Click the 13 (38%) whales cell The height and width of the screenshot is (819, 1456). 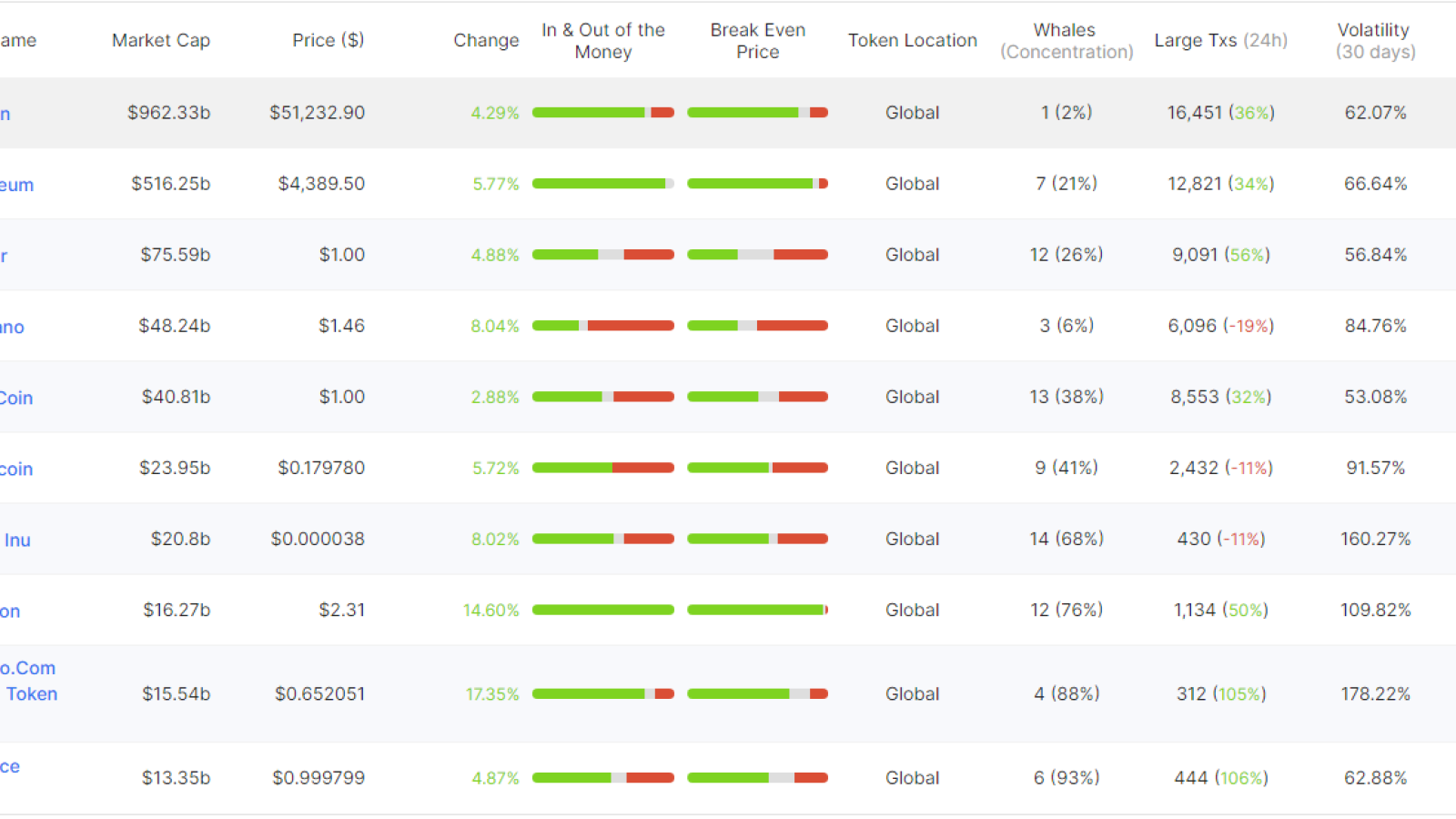coord(1067,397)
